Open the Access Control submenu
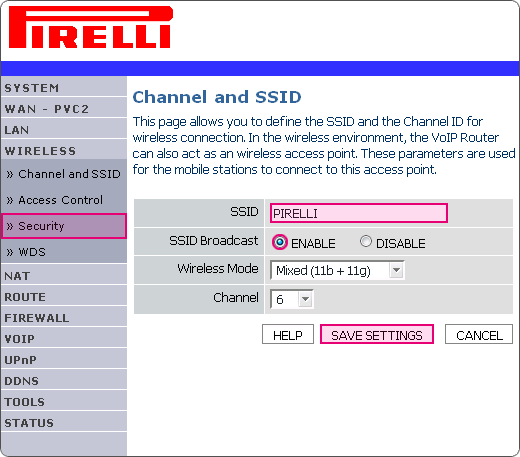This screenshot has width=520, height=457. click(64, 200)
